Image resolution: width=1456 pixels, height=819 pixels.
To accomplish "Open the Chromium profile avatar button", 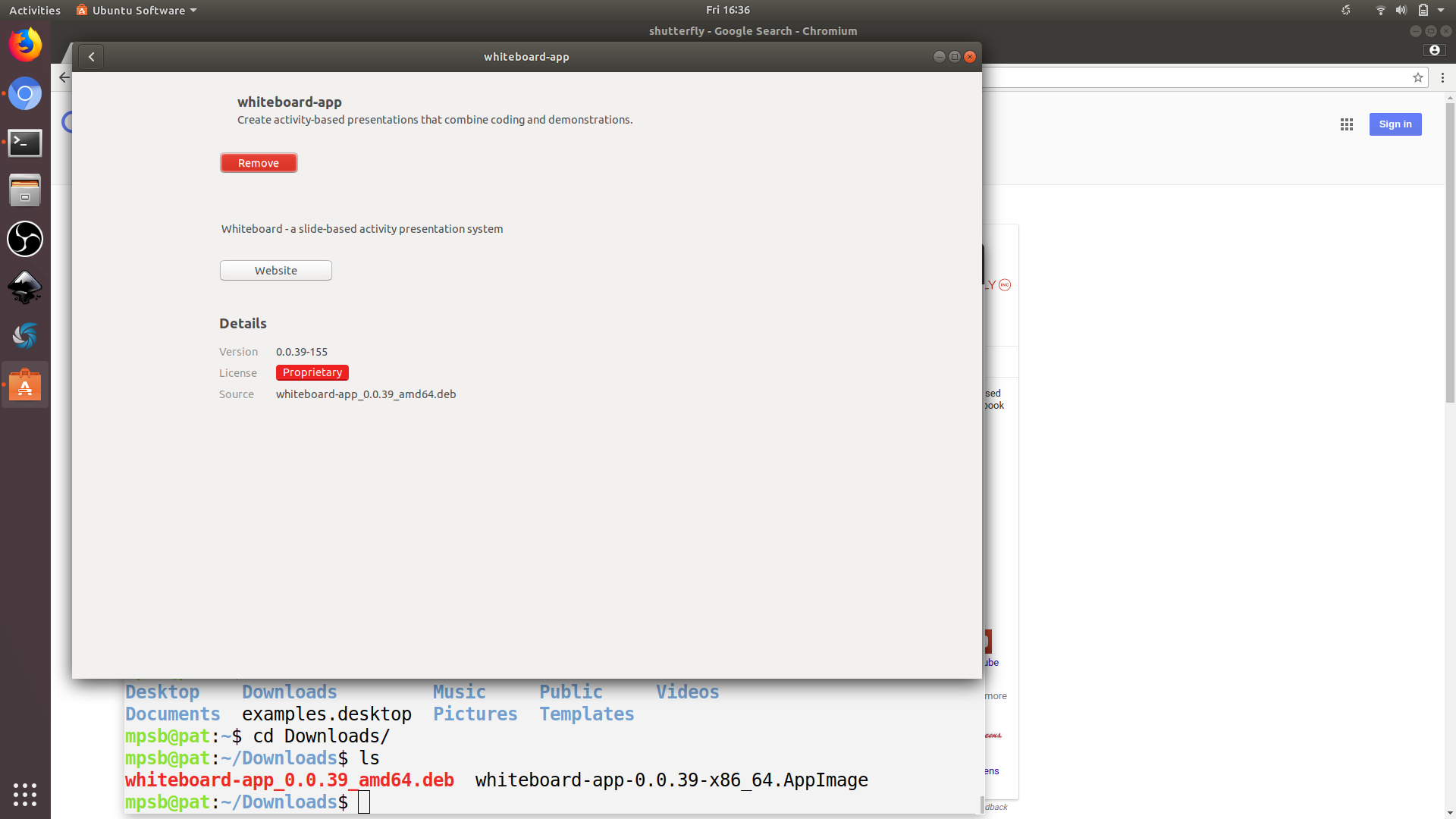I will pos(1434,50).
